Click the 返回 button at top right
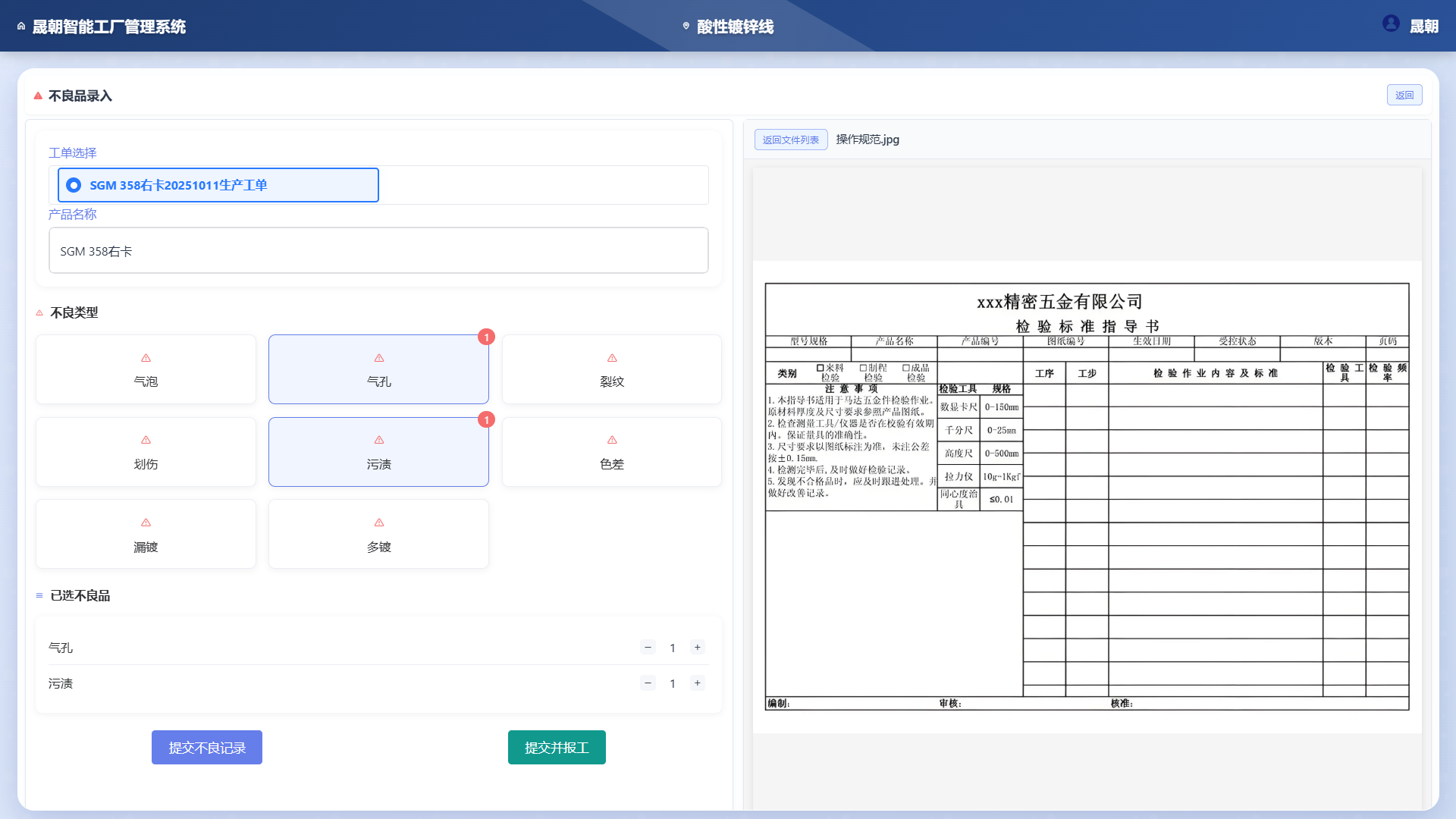This screenshot has height=819, width=1456. tap(1404, 95)
